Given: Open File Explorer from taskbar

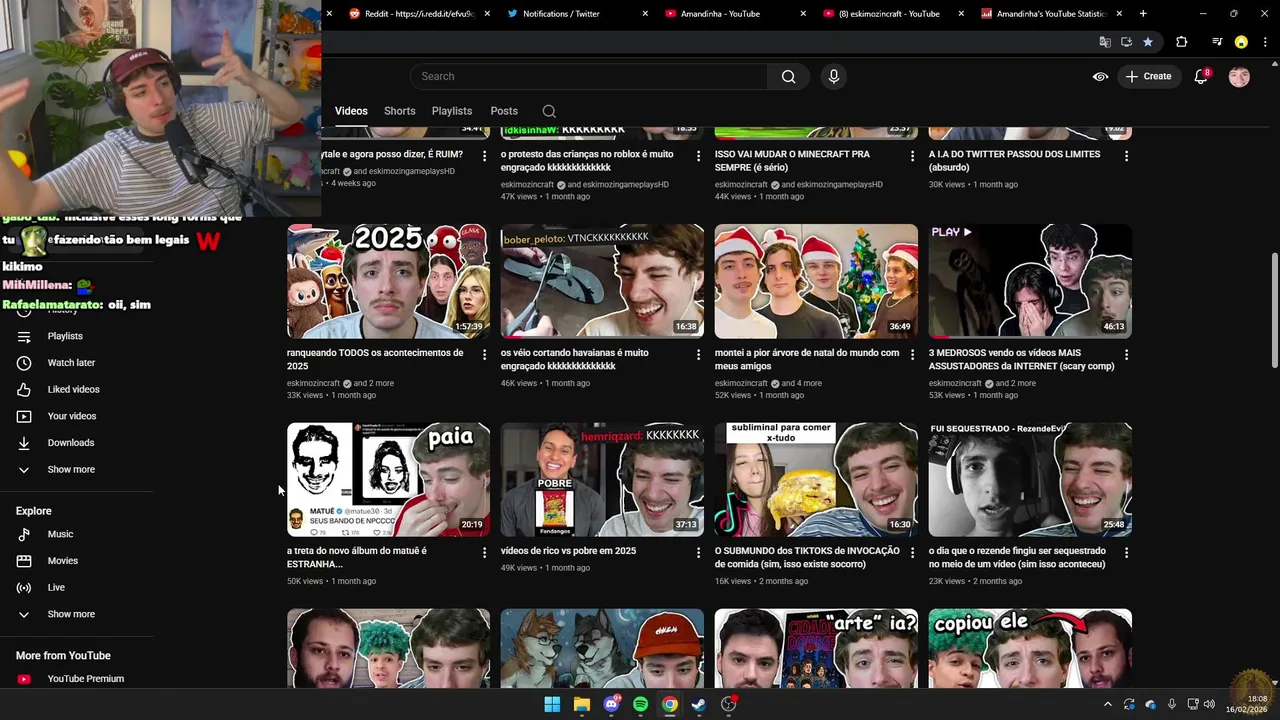Looking at the screenshot, I should pos(581,704).
